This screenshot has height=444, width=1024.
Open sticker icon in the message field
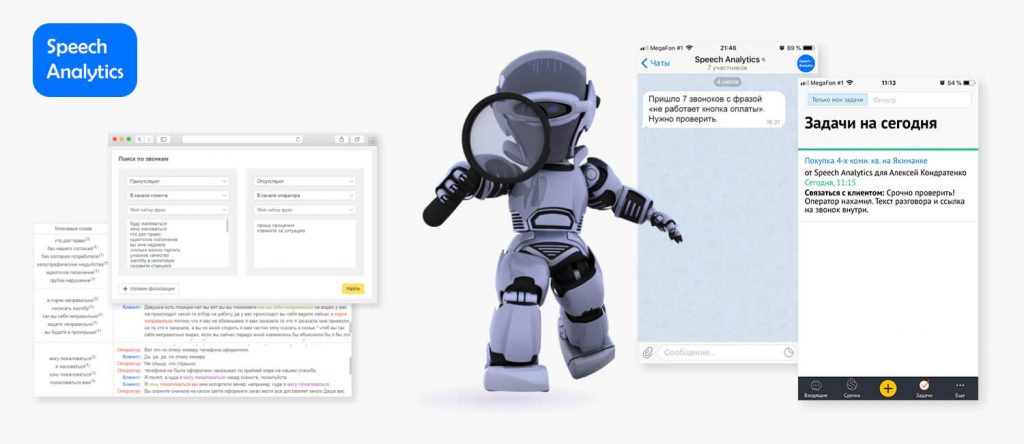coord(789,353)
